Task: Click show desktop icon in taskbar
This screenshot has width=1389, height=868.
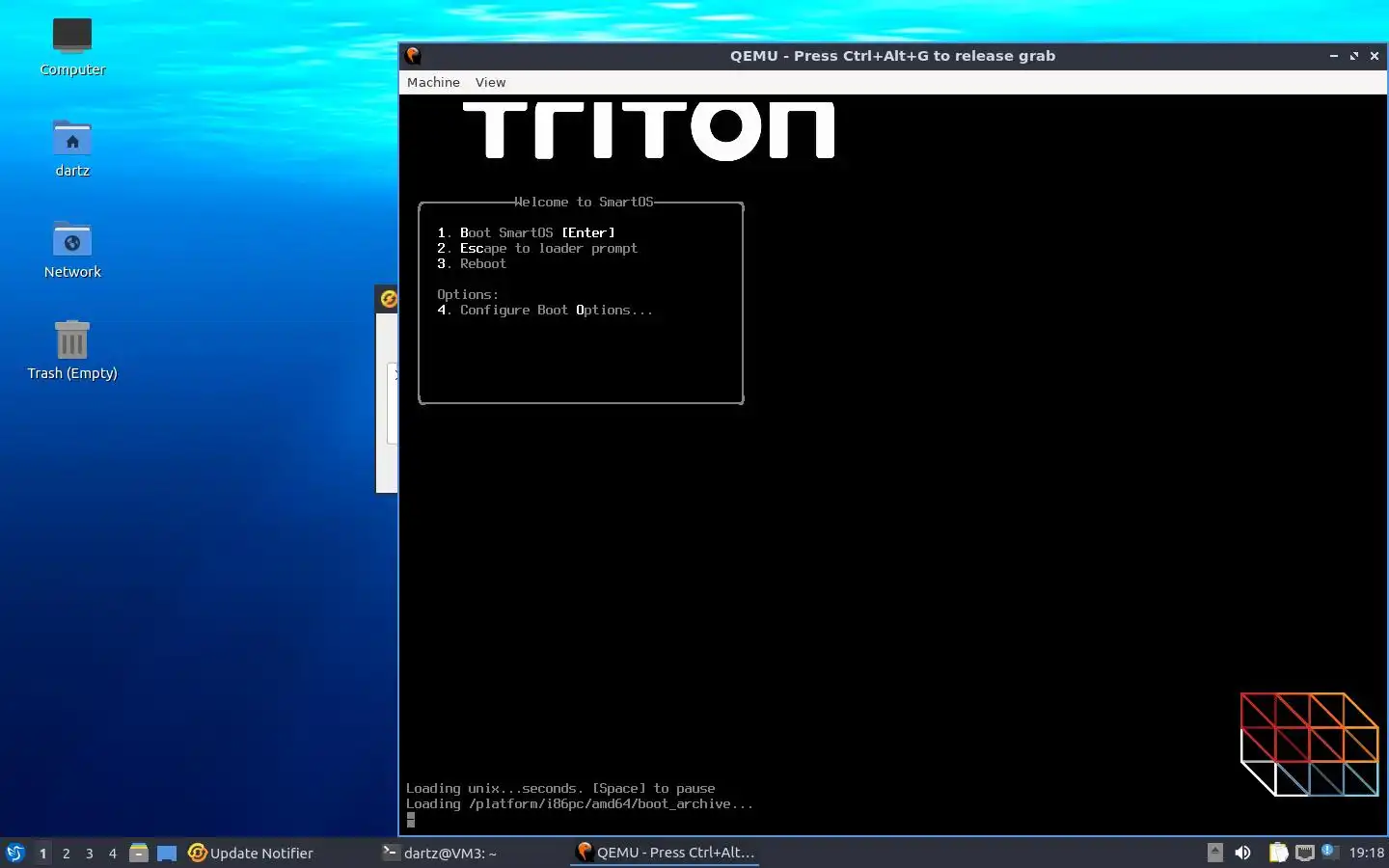Action: click(167, 853)
